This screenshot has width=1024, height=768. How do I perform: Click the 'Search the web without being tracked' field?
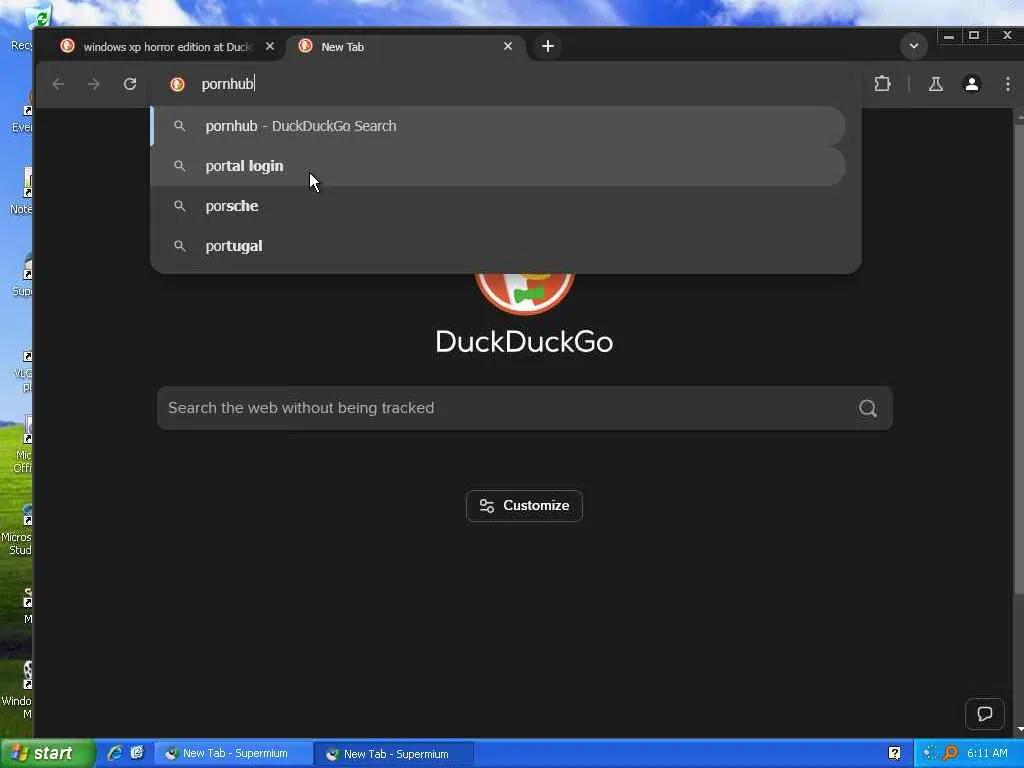524,408
